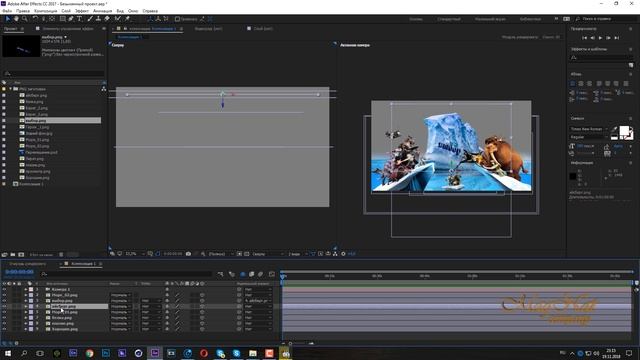Viewport: 640px width, 360px height.
Task: Click the white fill color swatch in Character panel
Action: coord(624,131)
